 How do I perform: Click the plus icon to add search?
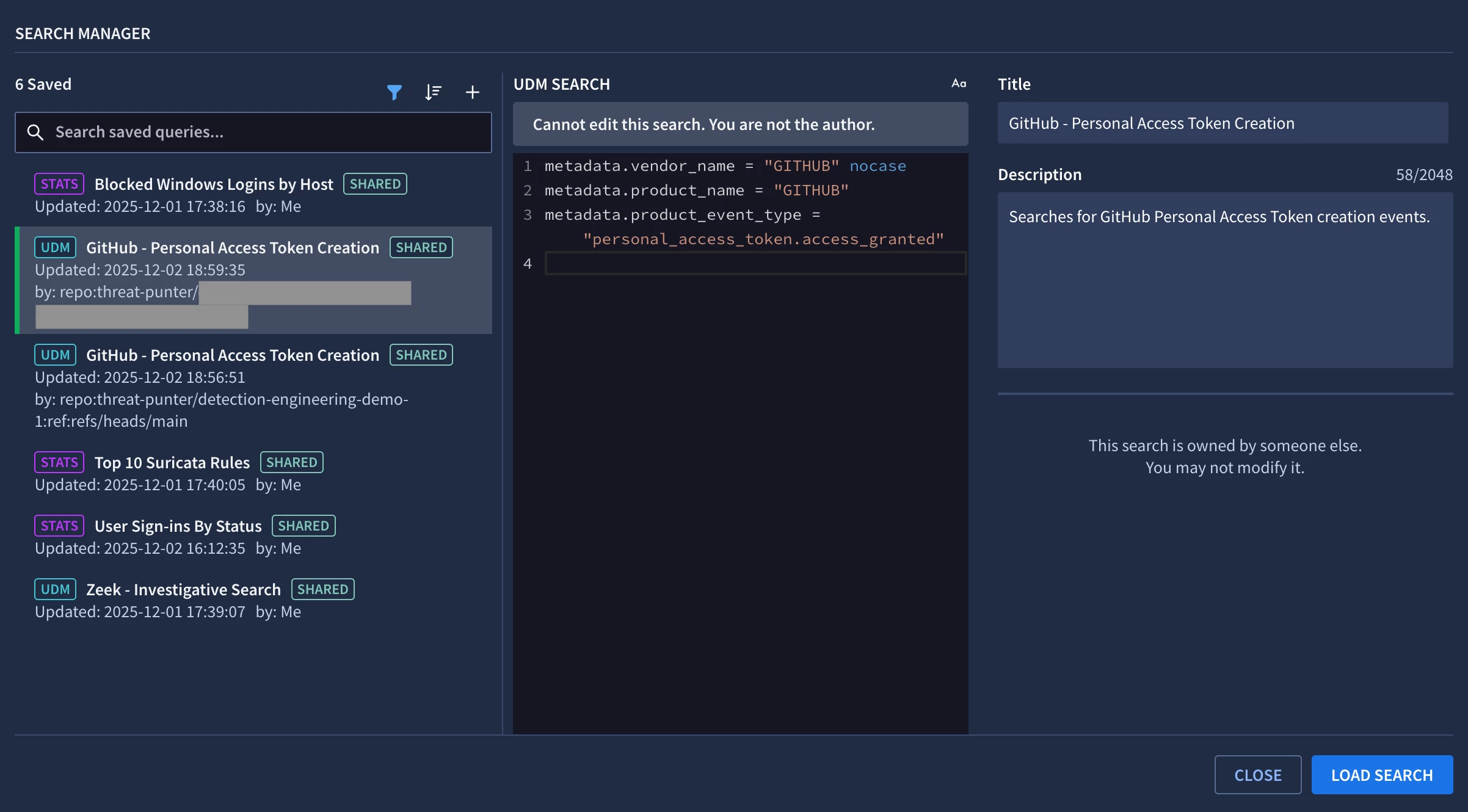pyautogui.click(x=472, y=92)
